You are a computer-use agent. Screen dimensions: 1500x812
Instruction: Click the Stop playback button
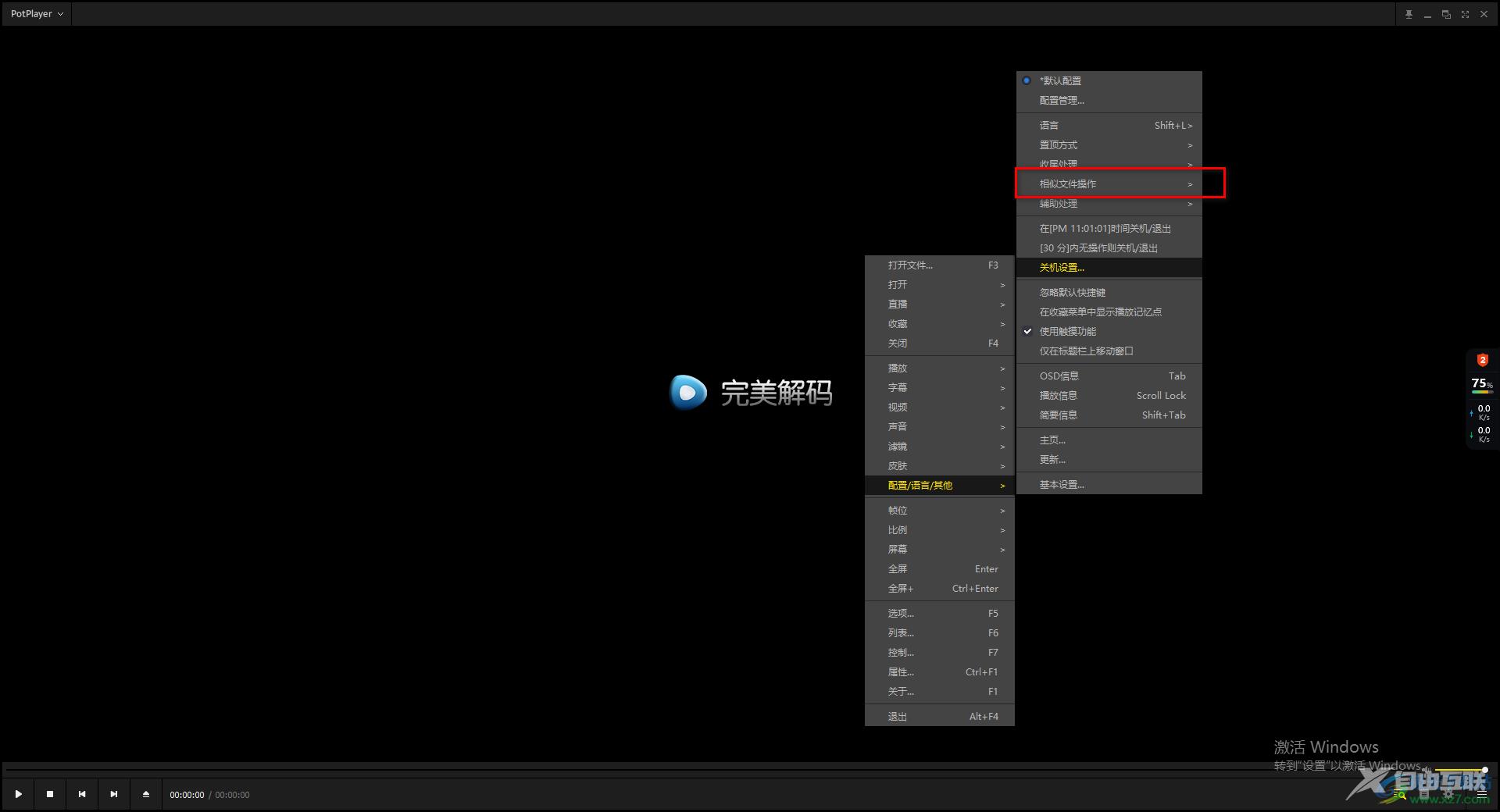point(50,794)
